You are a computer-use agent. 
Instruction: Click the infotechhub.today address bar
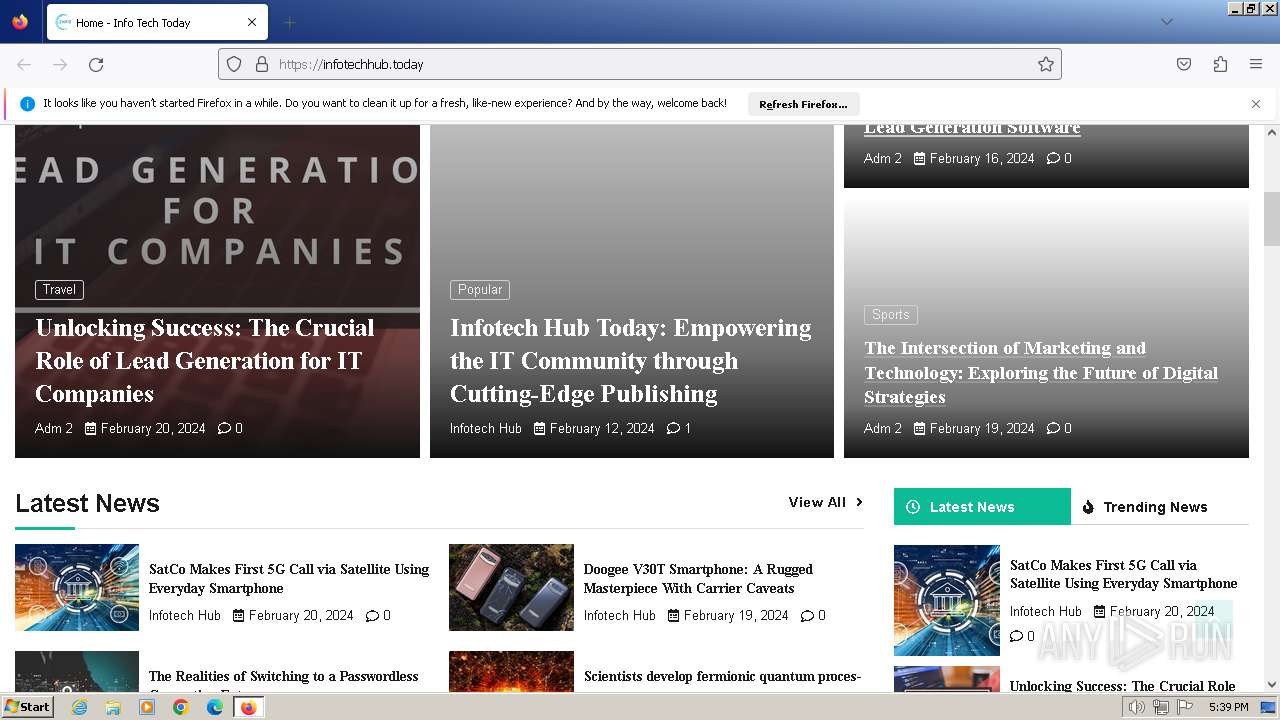click(640, 64)
